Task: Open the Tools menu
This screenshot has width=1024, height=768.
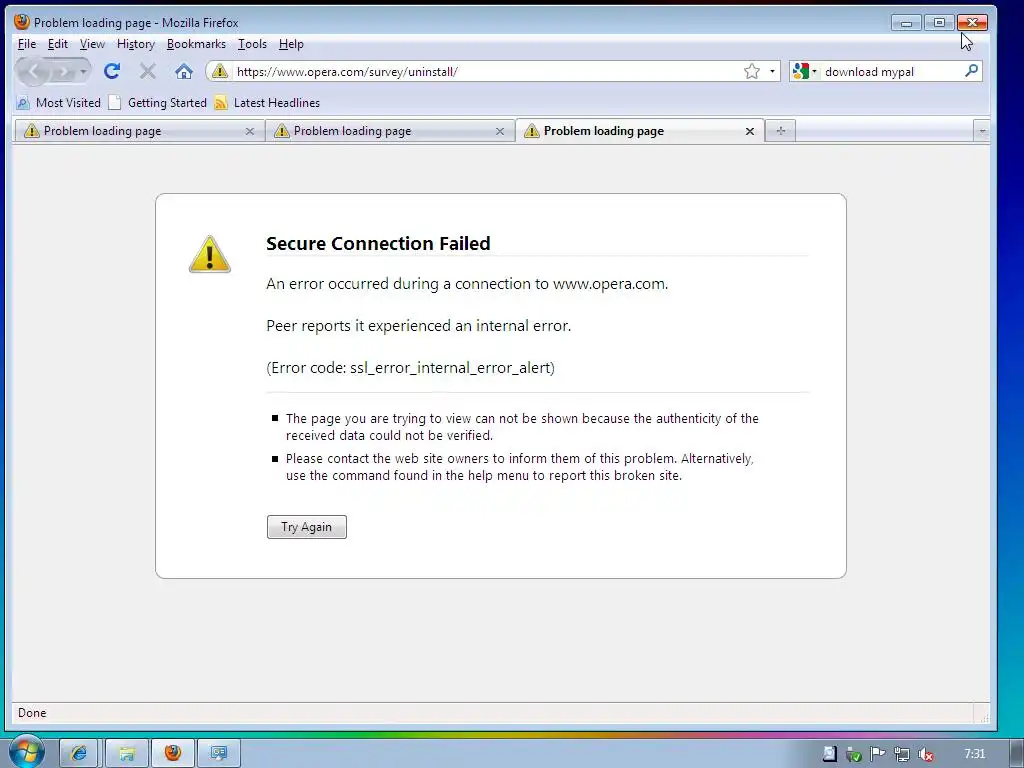Action: [252, 44]
